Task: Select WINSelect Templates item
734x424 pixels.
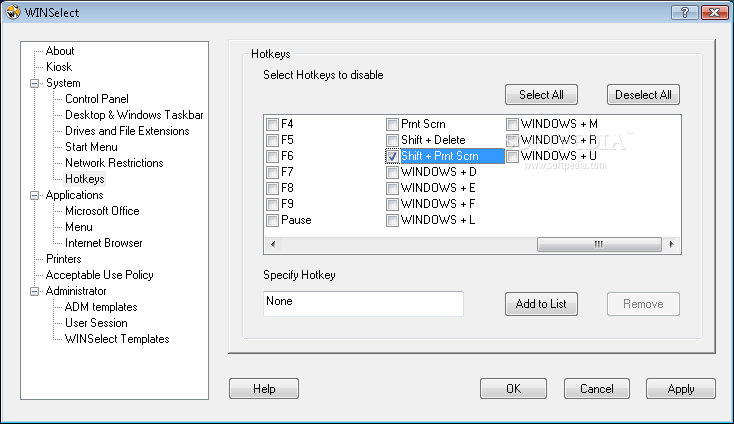Action: point(117,339)
